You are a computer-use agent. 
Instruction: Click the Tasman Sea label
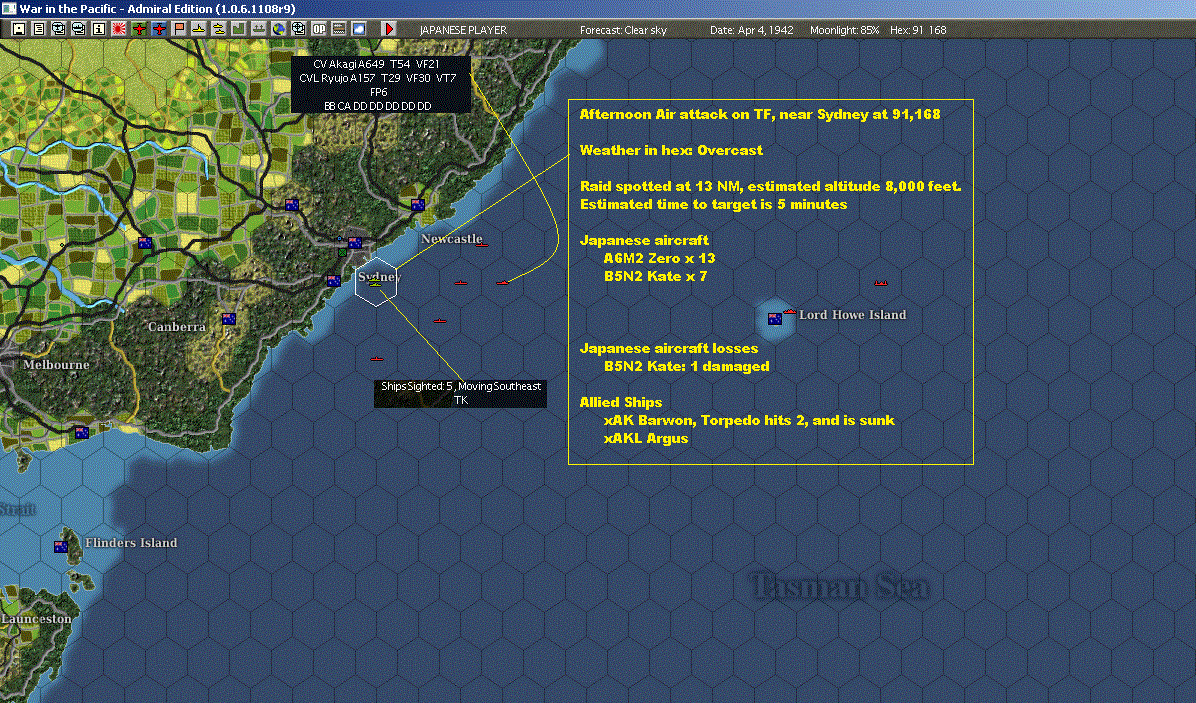[841, 586]
